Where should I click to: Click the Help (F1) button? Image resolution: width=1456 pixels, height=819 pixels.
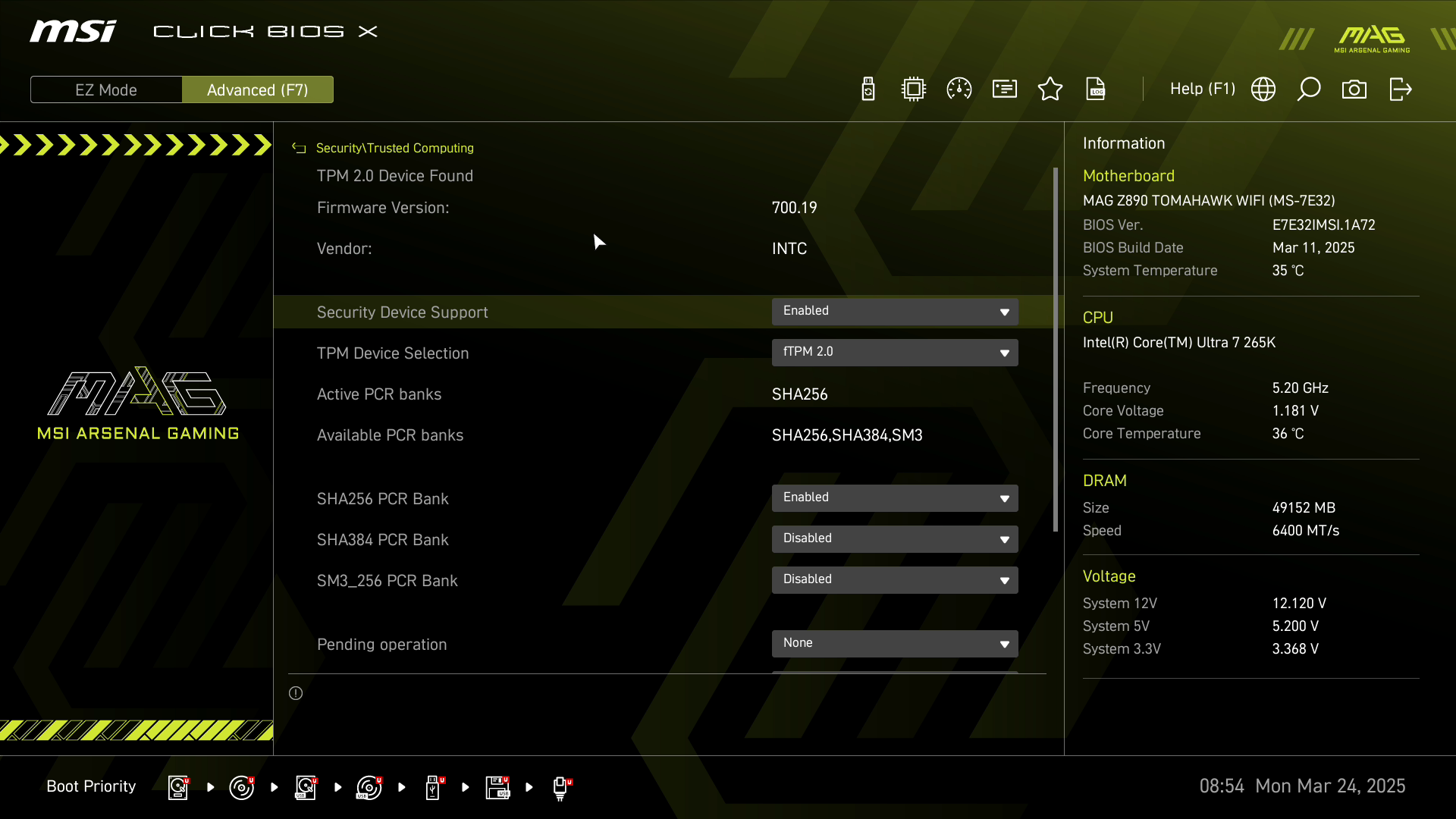1202,89
